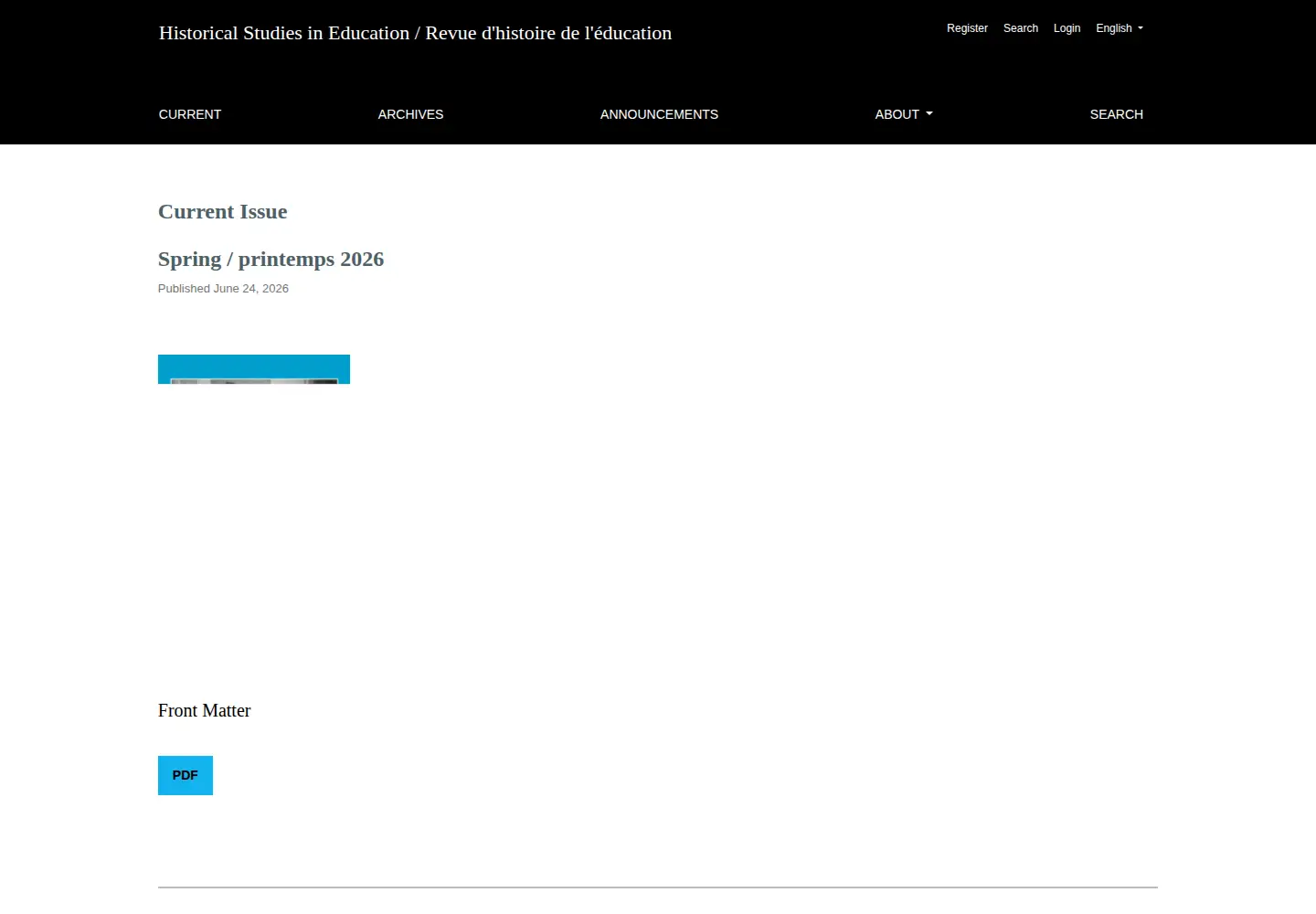Go to the Login page
Viewport: 1316px width, 914px height.
point(1067,28)
